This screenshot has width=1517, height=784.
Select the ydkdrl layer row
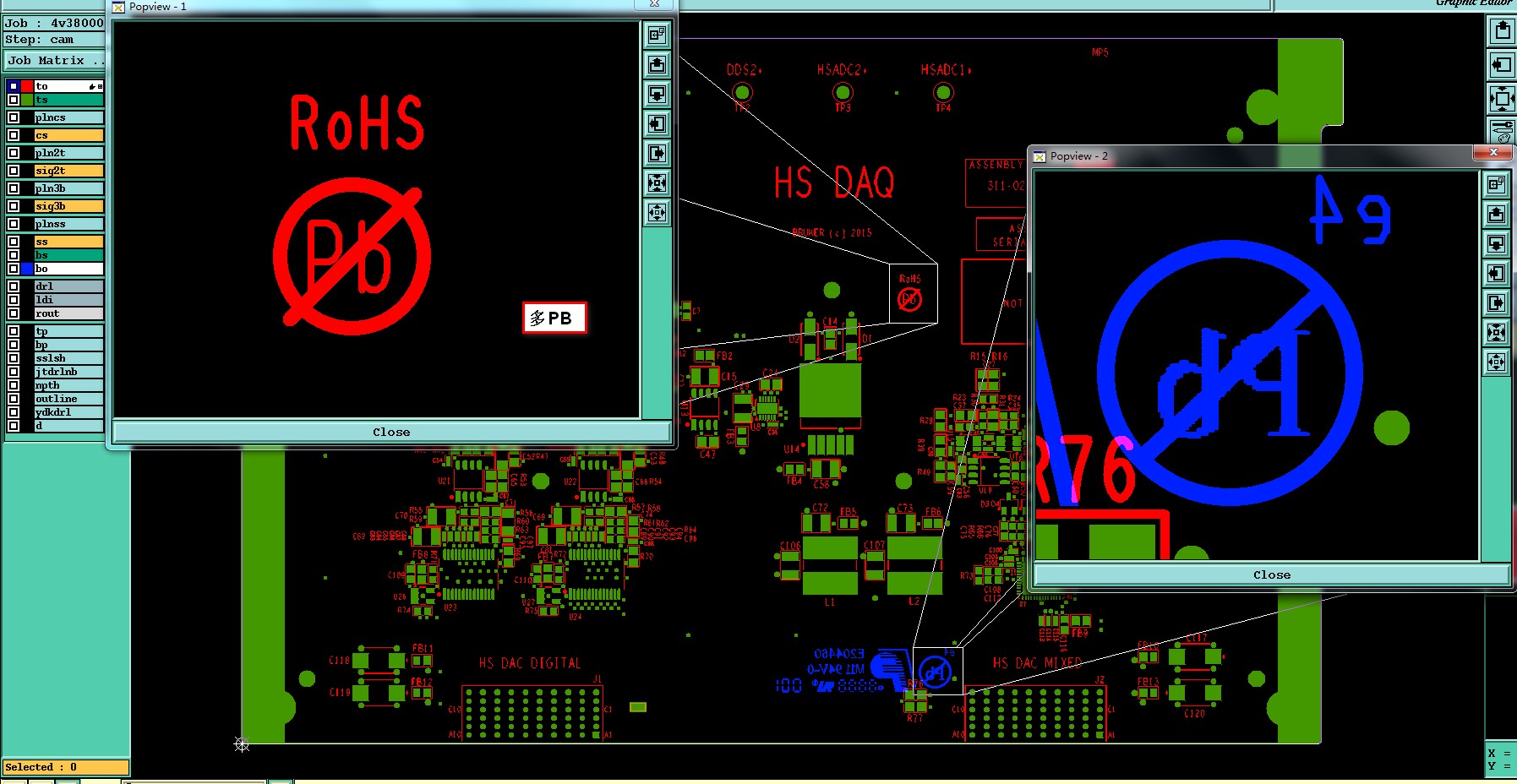[68, 412]
